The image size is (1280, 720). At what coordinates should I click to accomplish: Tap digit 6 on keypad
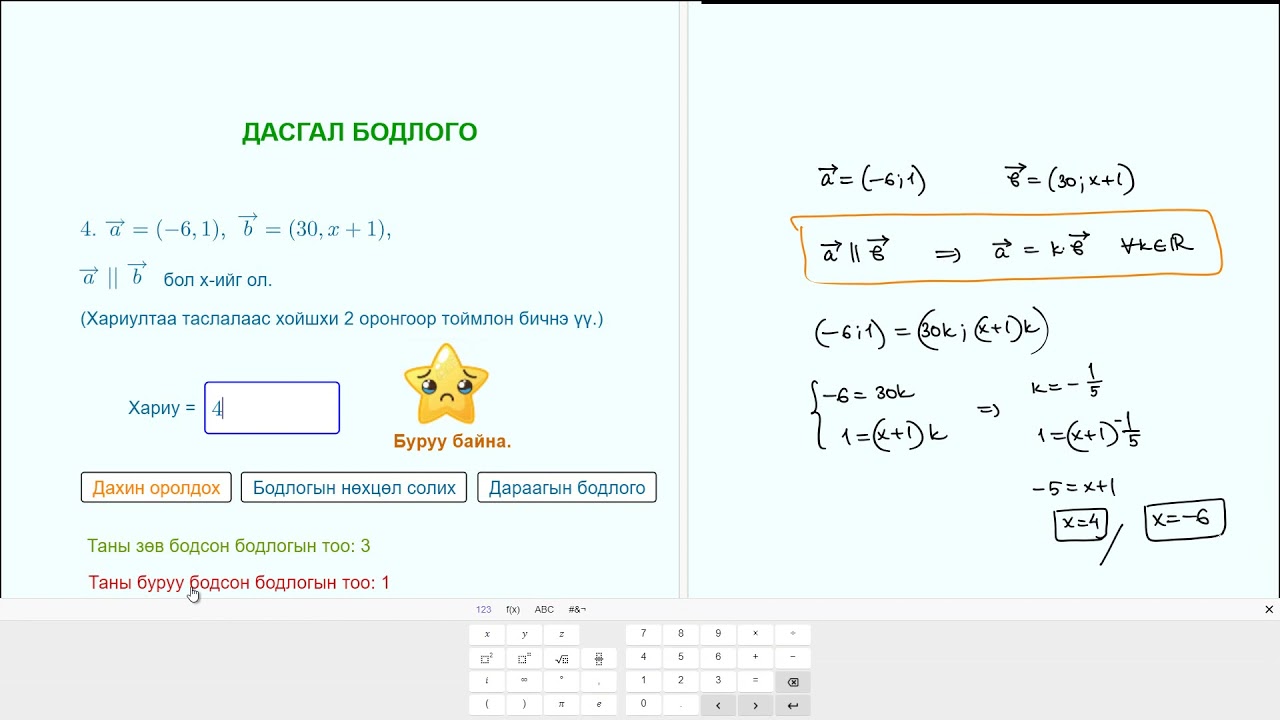(x=718, y=657)
